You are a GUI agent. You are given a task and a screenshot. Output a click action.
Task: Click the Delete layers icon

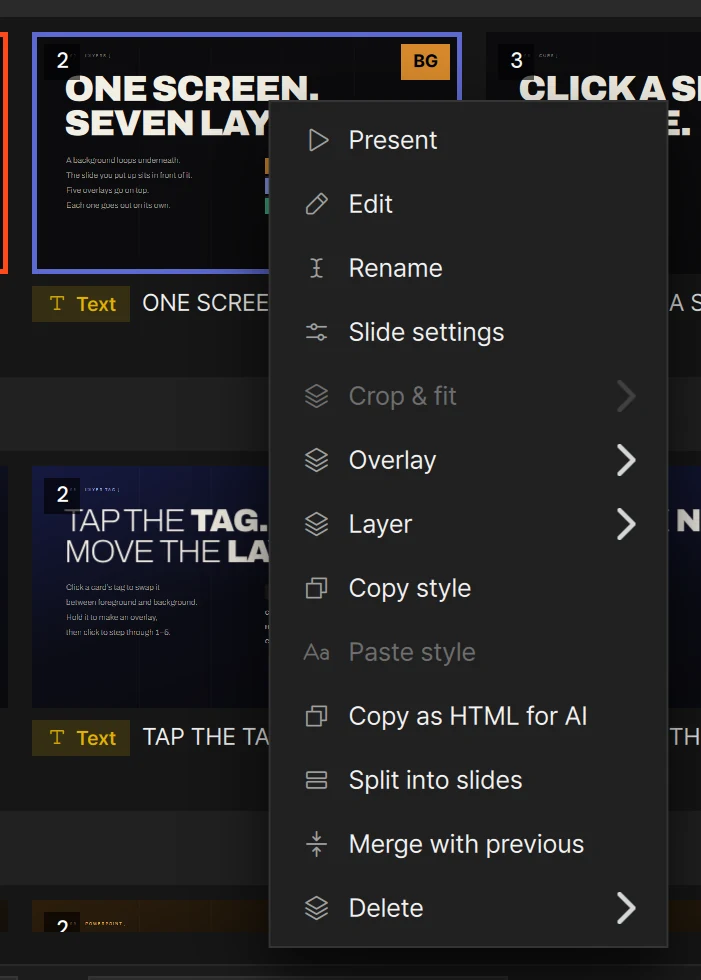click(317, 908)
